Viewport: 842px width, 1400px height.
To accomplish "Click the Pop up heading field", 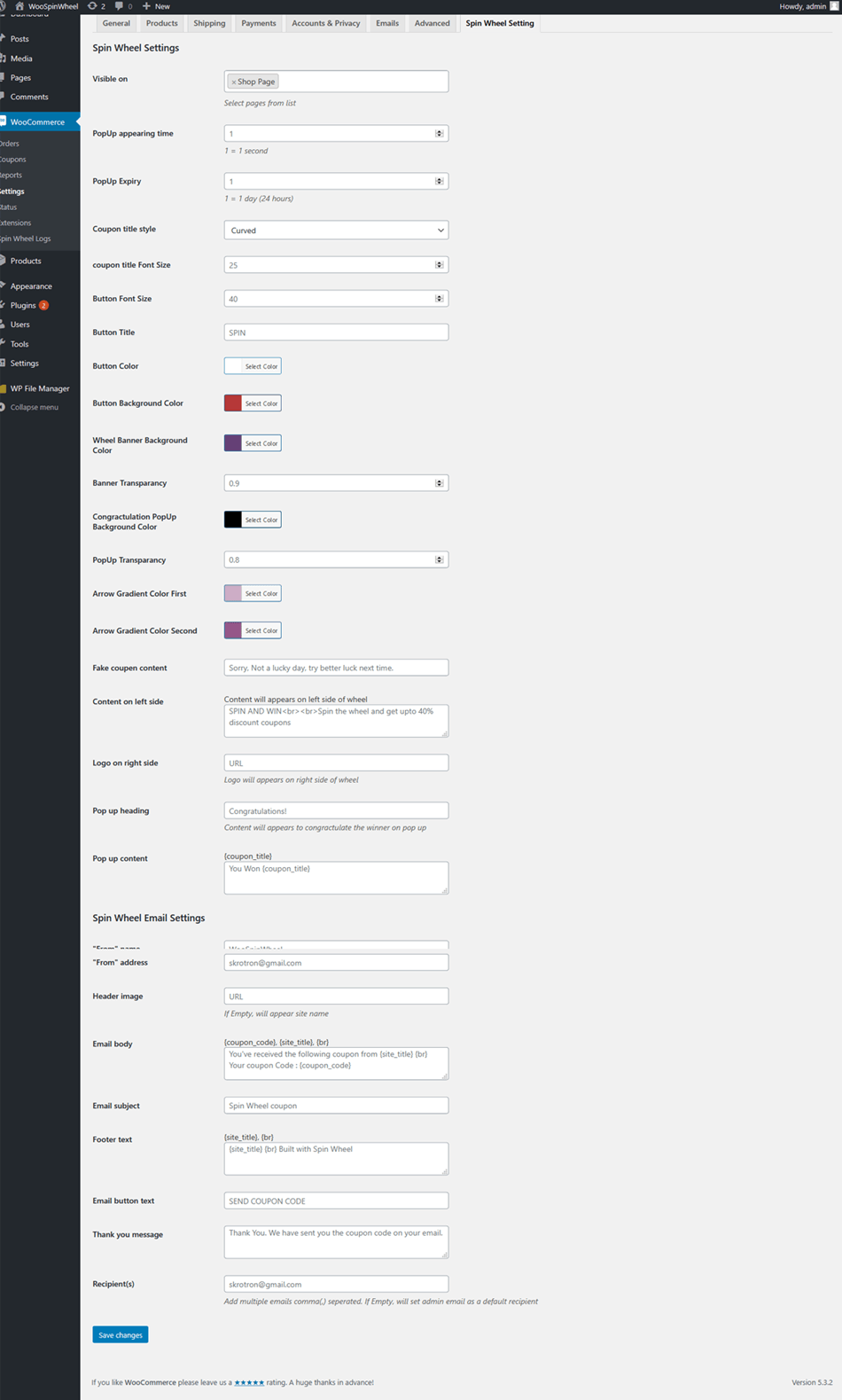I will pos(336,810).
